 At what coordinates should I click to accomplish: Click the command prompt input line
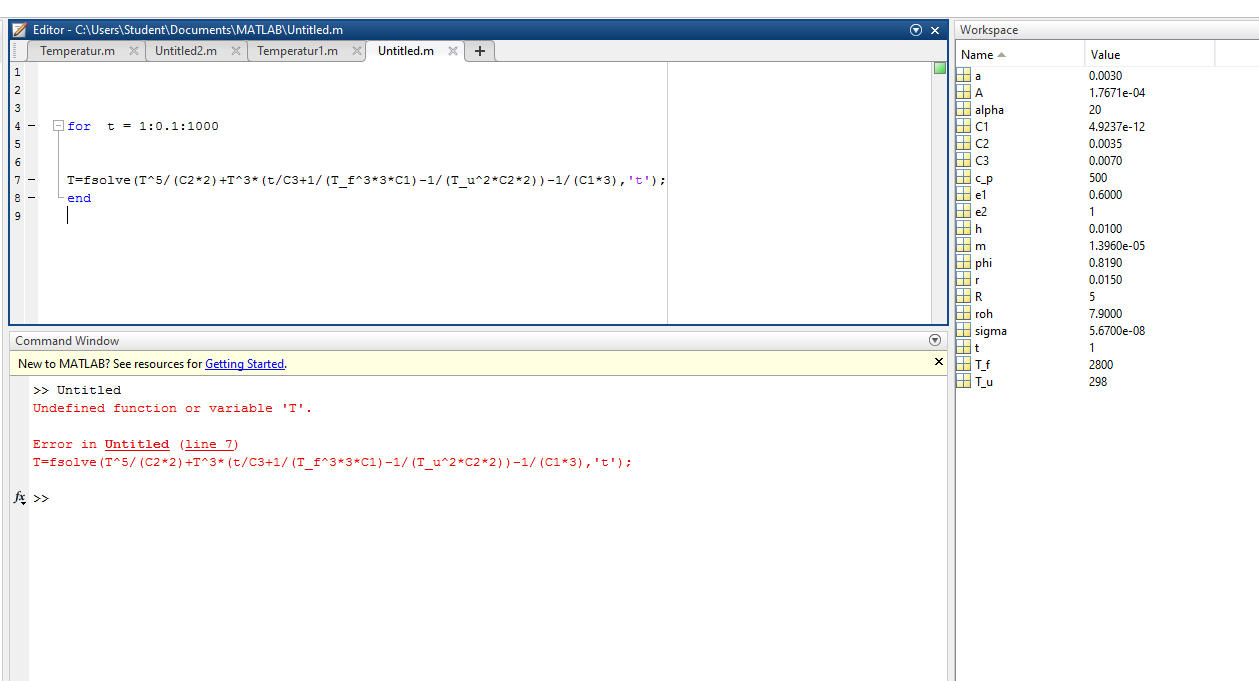tap(400, 498)
